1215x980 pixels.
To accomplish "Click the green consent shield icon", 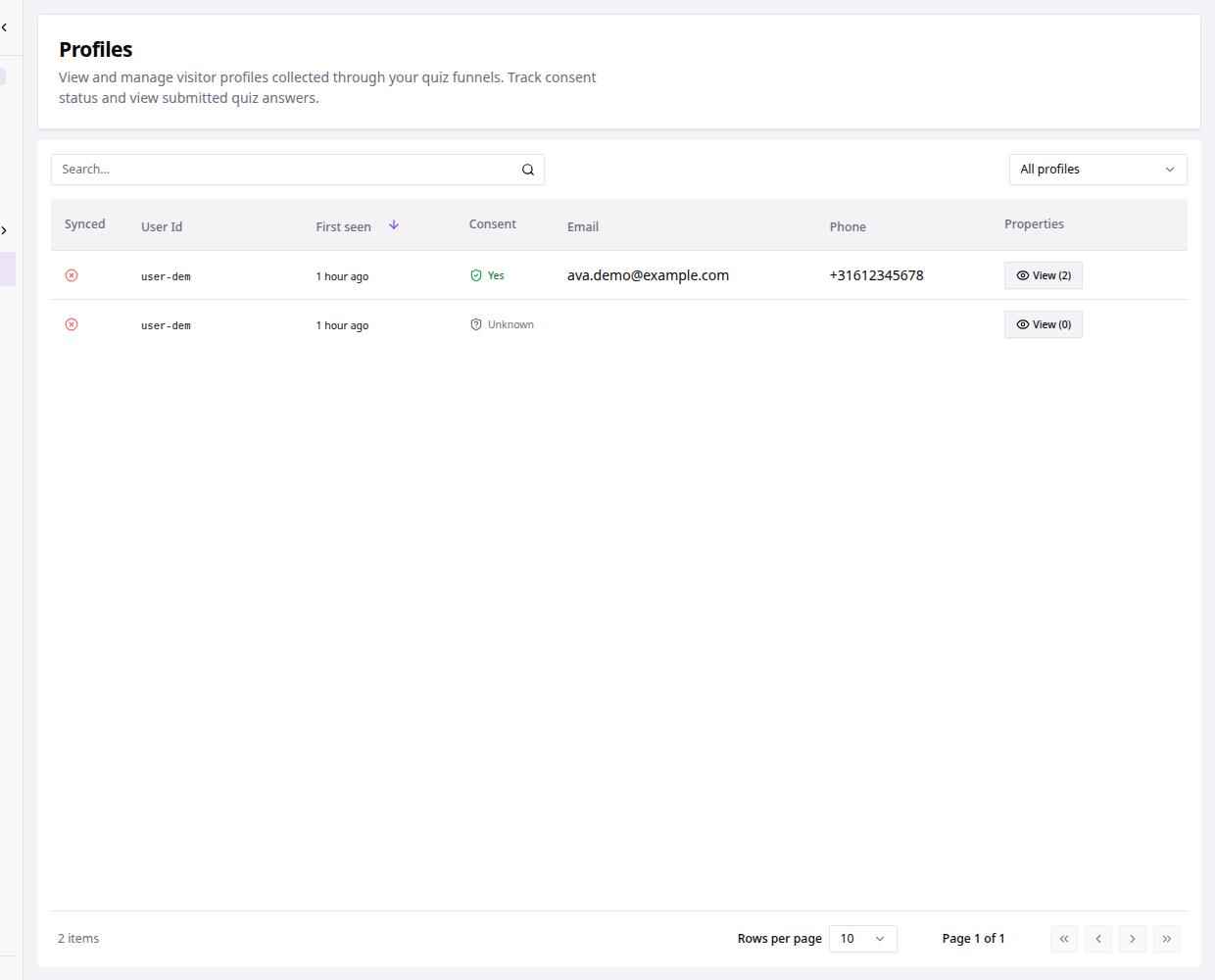I will tap(476, 275).
